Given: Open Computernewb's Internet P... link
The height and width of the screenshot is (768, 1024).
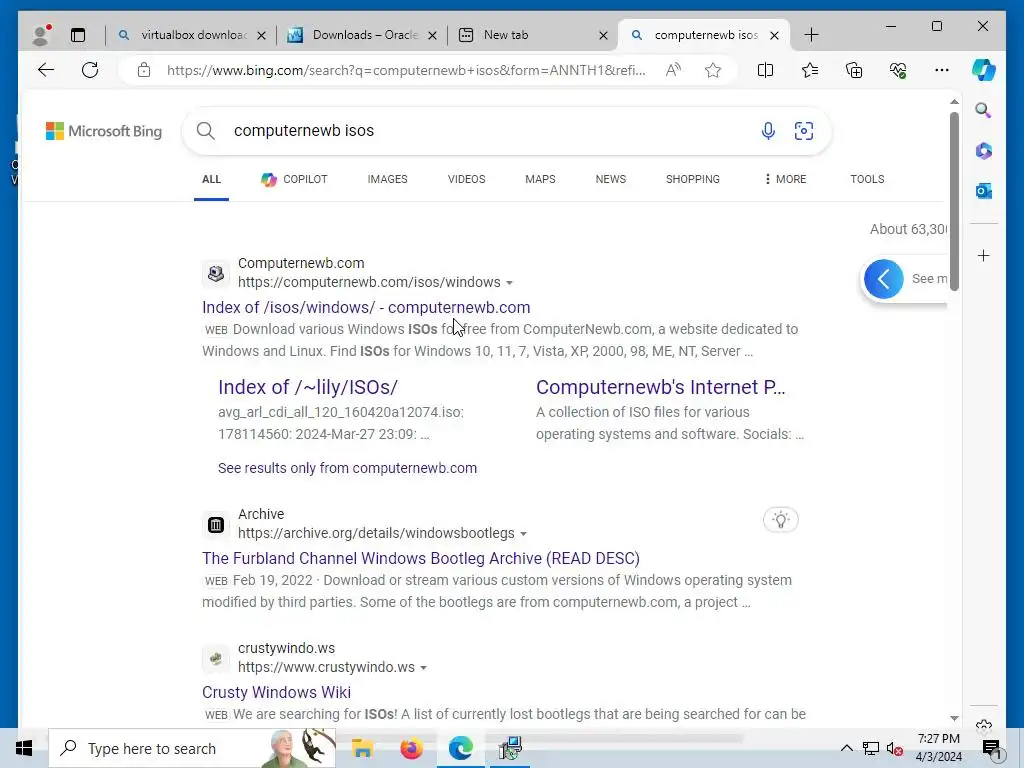Looking at the screenshot, I should pos(660,387).
